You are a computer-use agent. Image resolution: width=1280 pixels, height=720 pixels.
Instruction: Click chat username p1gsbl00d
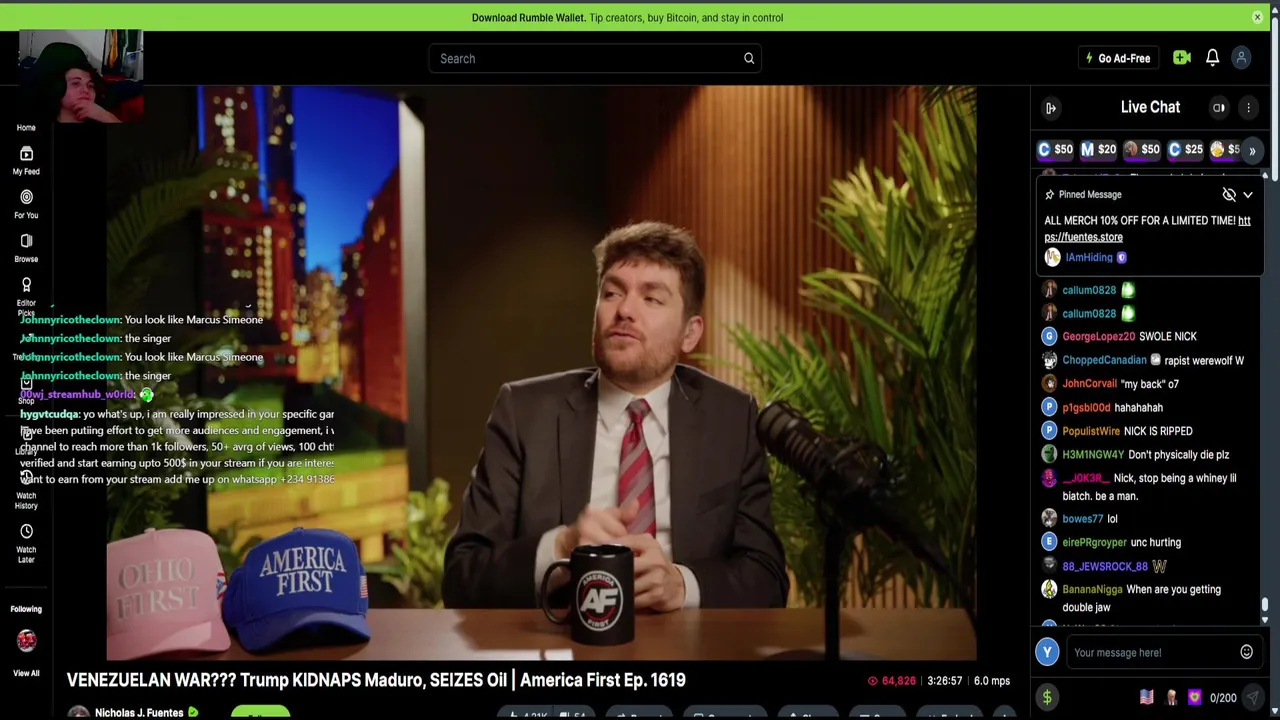click(1086, 408)
